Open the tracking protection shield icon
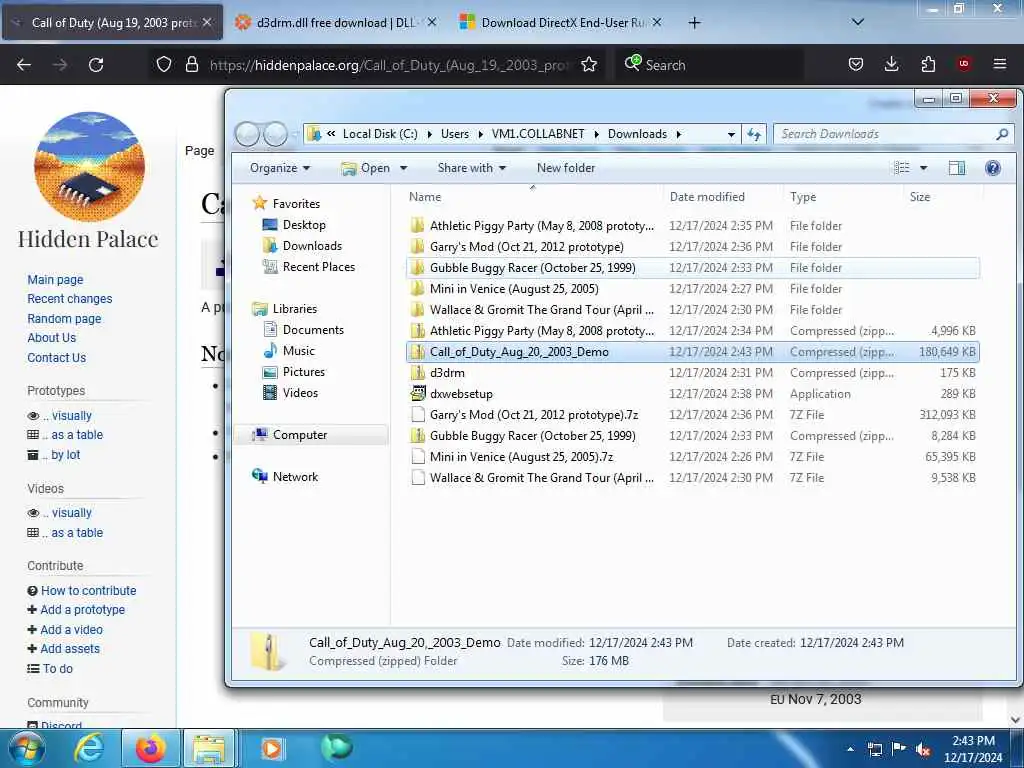The width and height of the screenshot is (1024, 768). click(x=164, y=65)
